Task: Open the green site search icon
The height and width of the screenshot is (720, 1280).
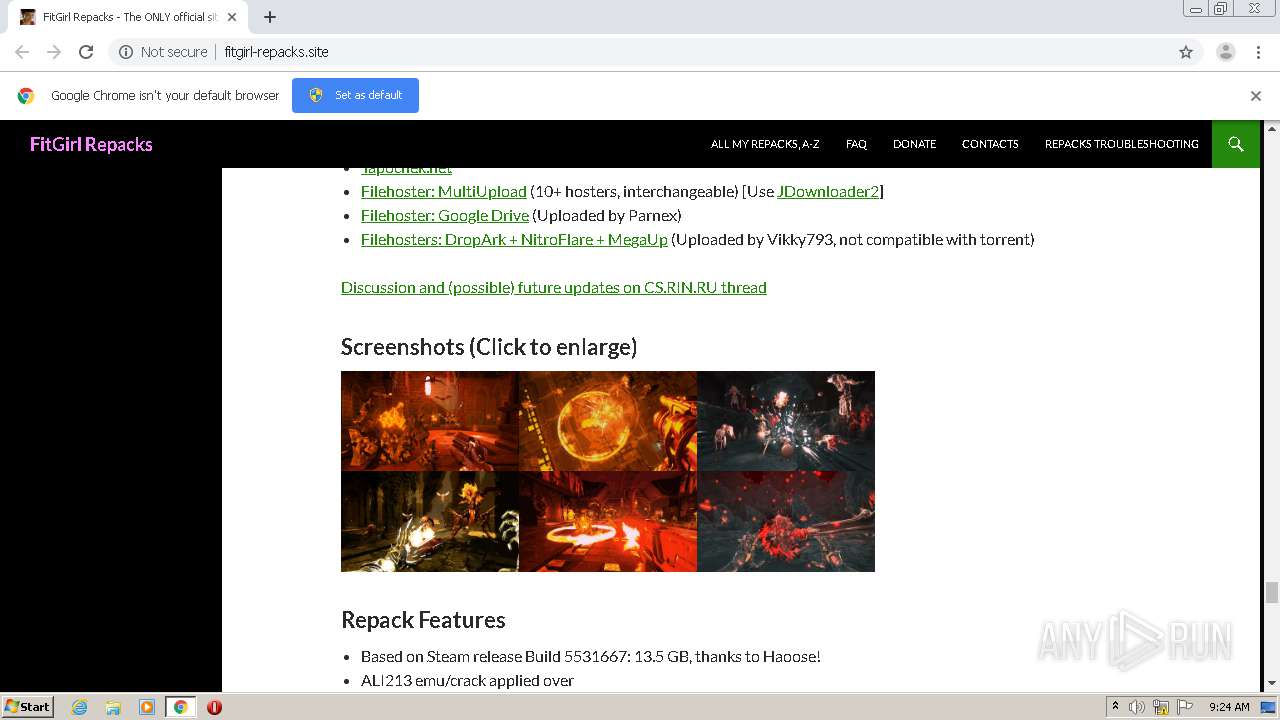Action: 1236,144
